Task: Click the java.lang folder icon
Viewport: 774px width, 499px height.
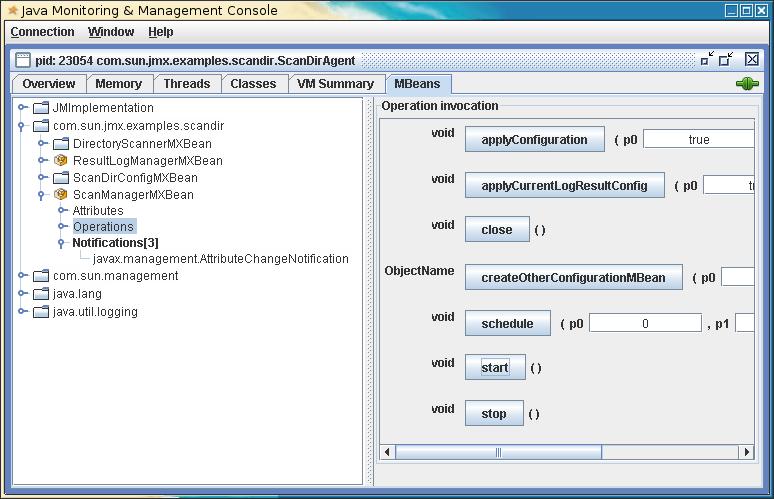Action: click(40, 294)
